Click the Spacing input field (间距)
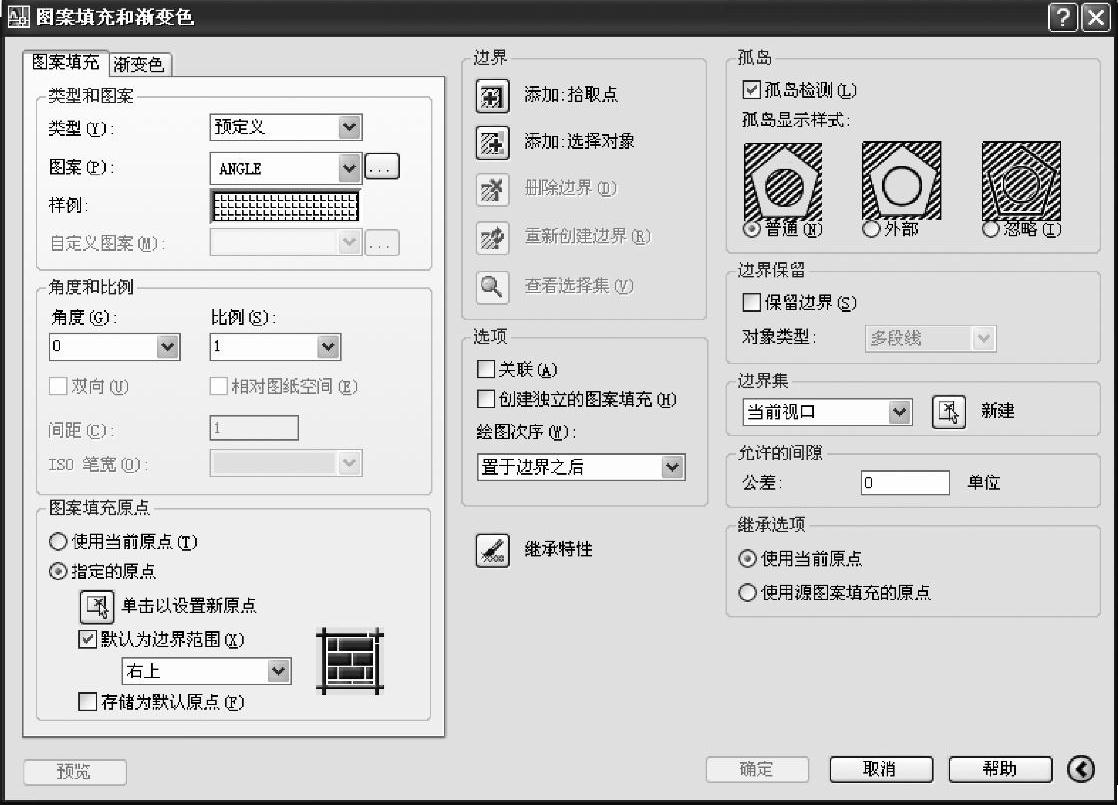1118x805 pixels. 254,428
